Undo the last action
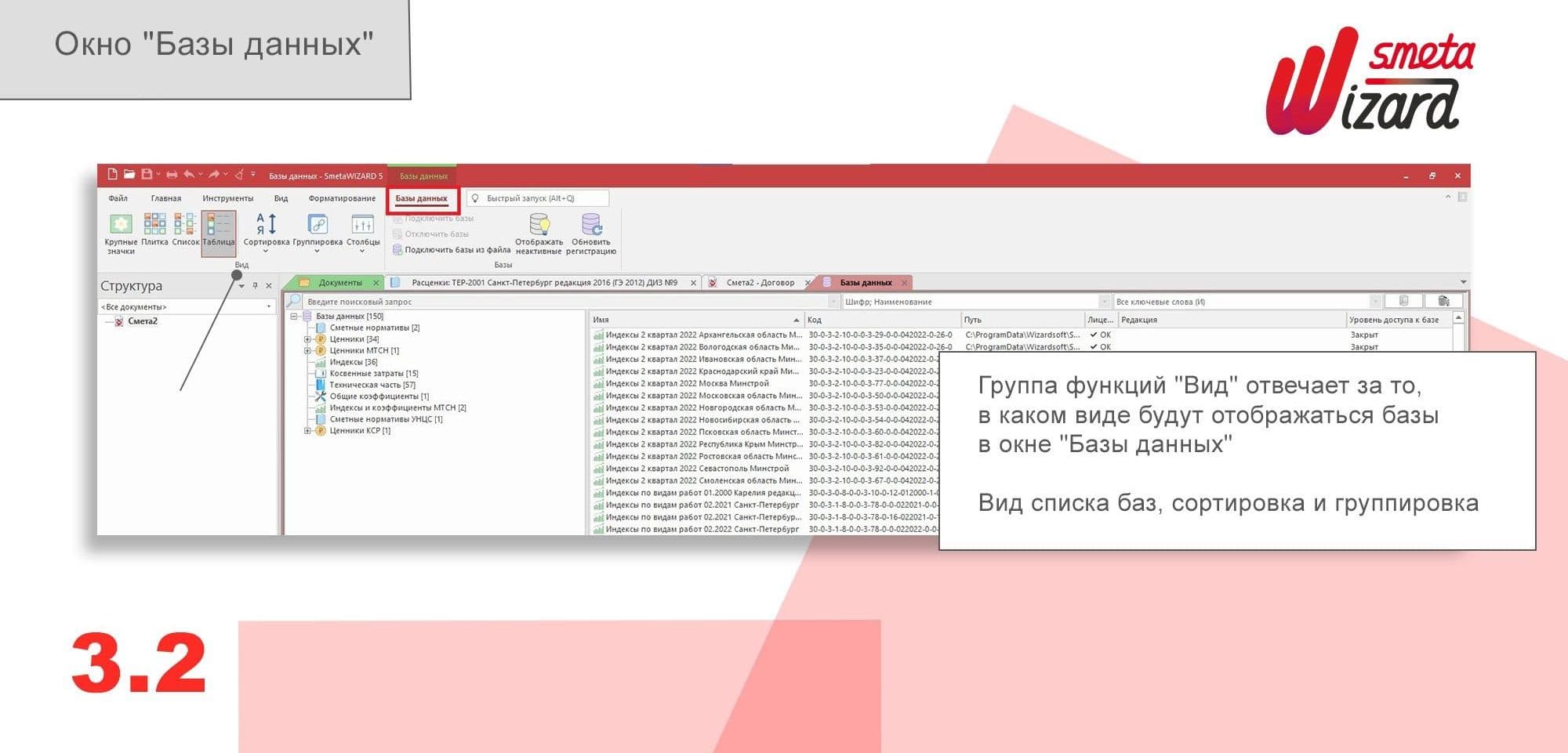 189,175
